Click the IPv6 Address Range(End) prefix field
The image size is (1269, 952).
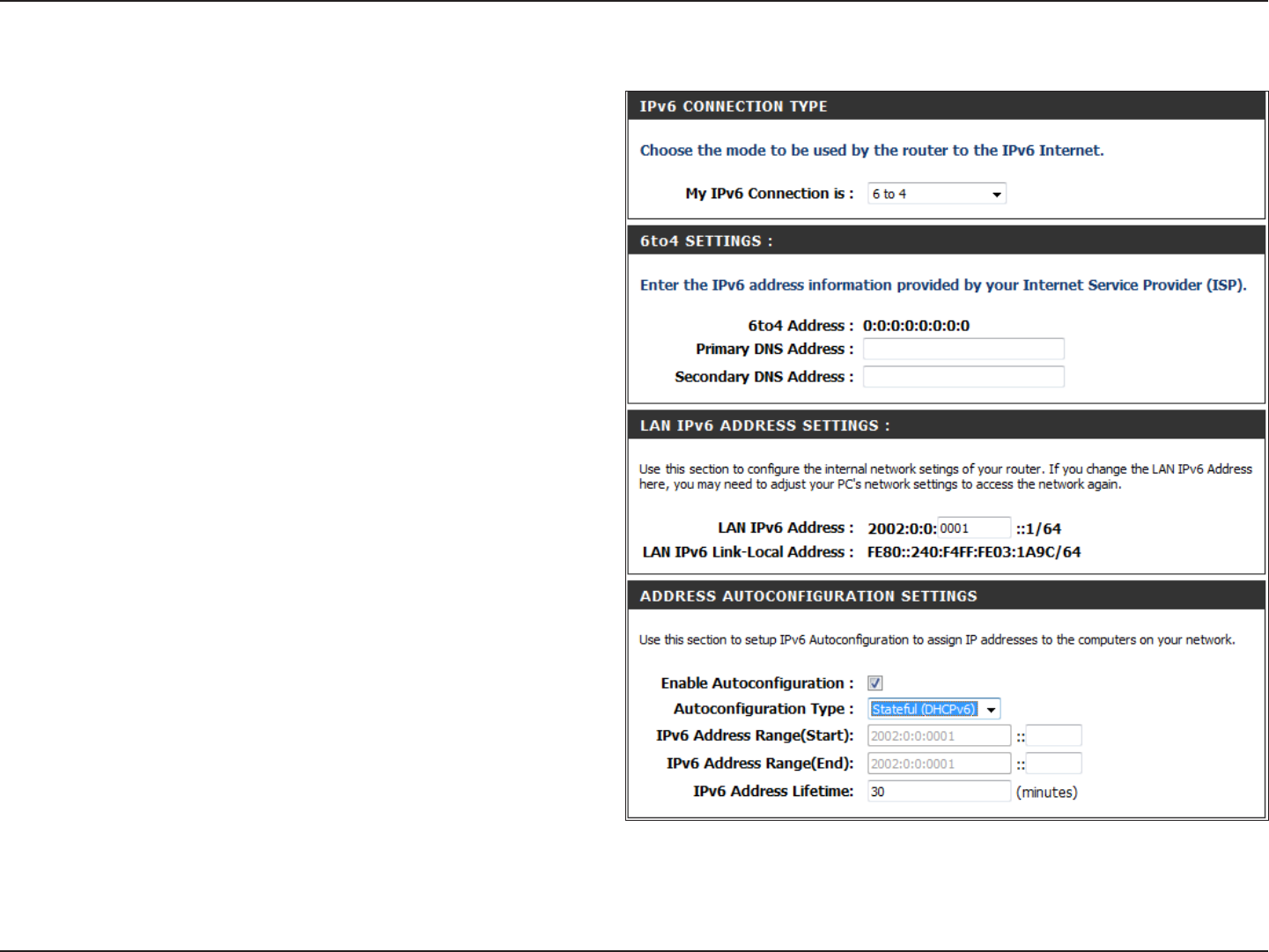940,764
